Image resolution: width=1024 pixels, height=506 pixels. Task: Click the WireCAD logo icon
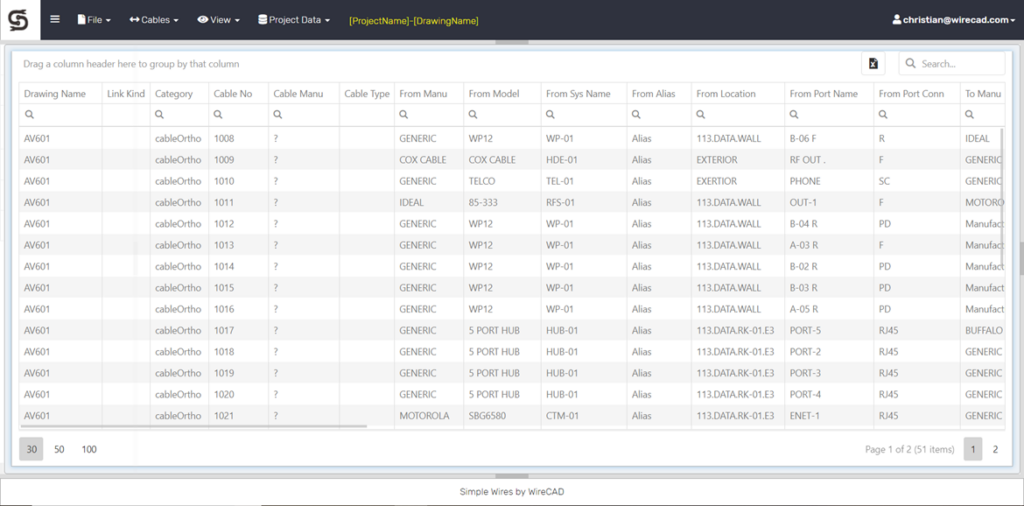[19, 19]
